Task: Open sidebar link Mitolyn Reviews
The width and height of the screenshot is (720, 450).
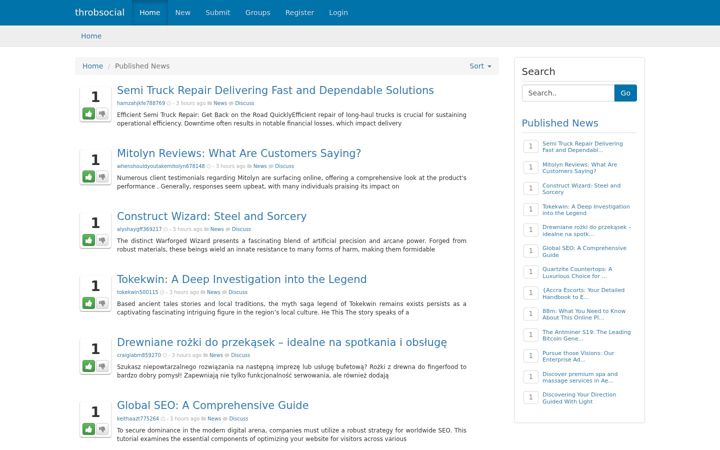Action: click(579, 168)
